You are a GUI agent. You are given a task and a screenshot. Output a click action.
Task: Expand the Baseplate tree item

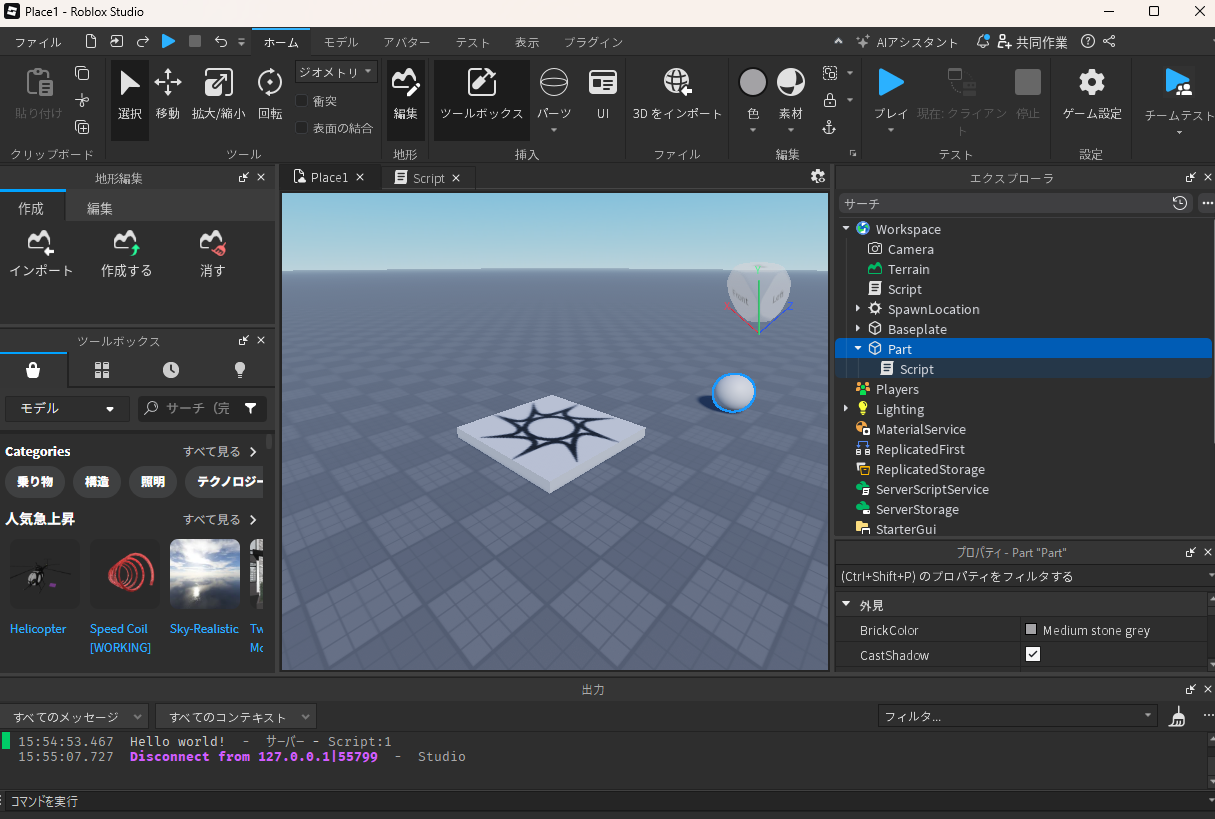[858, 329]
